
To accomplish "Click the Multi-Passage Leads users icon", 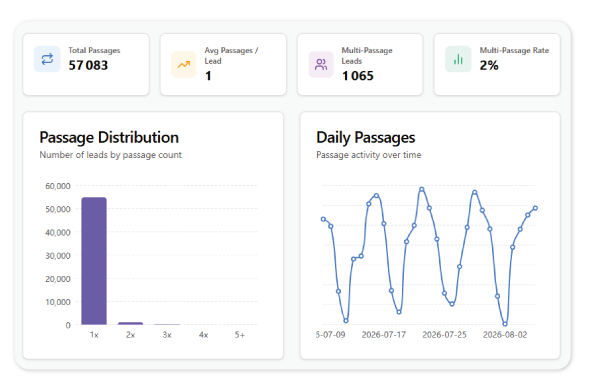I will coord(321,64).
